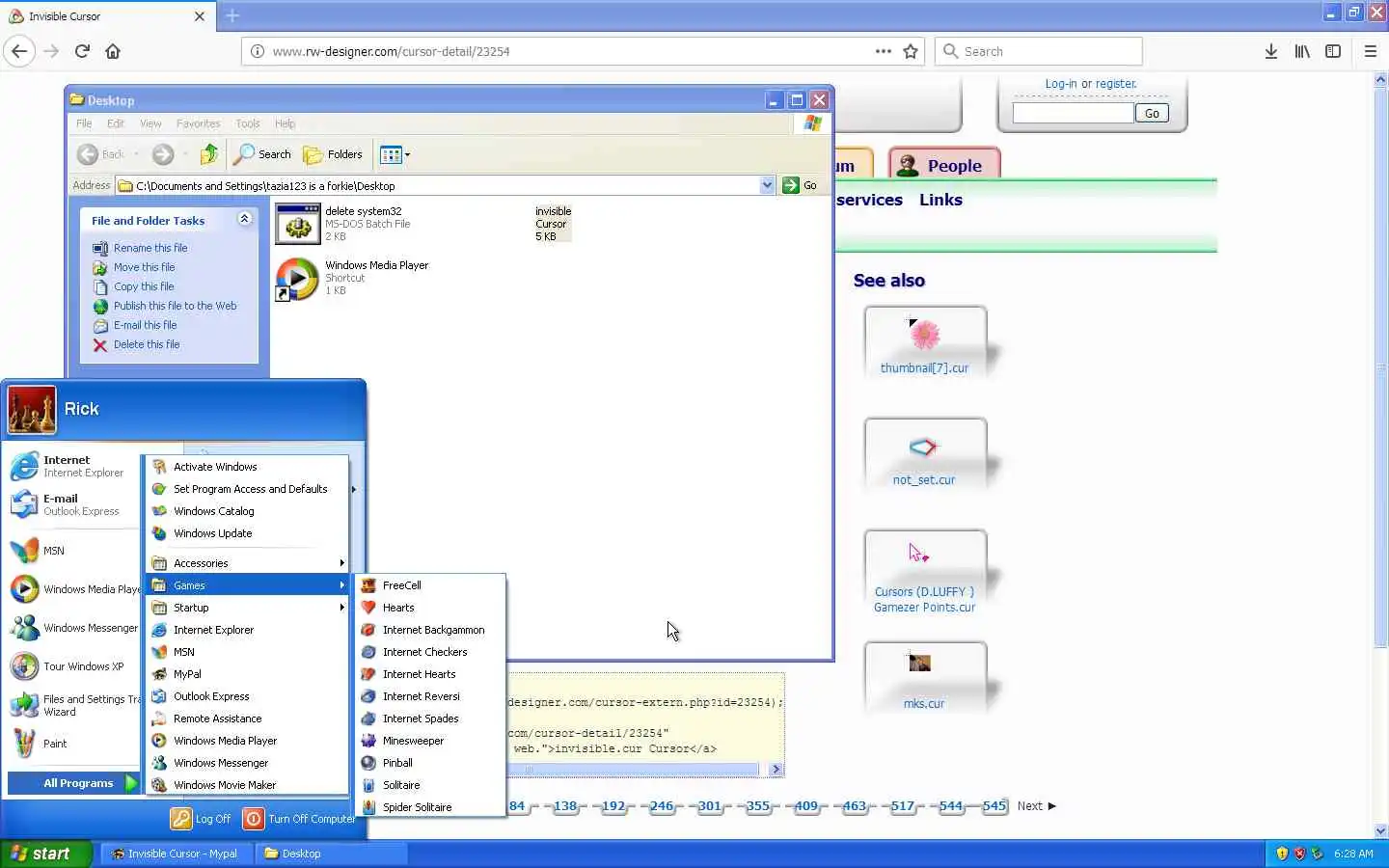Go to page 301 in pagination
This screenshot has height=868, width=1389.
point(709,806)
